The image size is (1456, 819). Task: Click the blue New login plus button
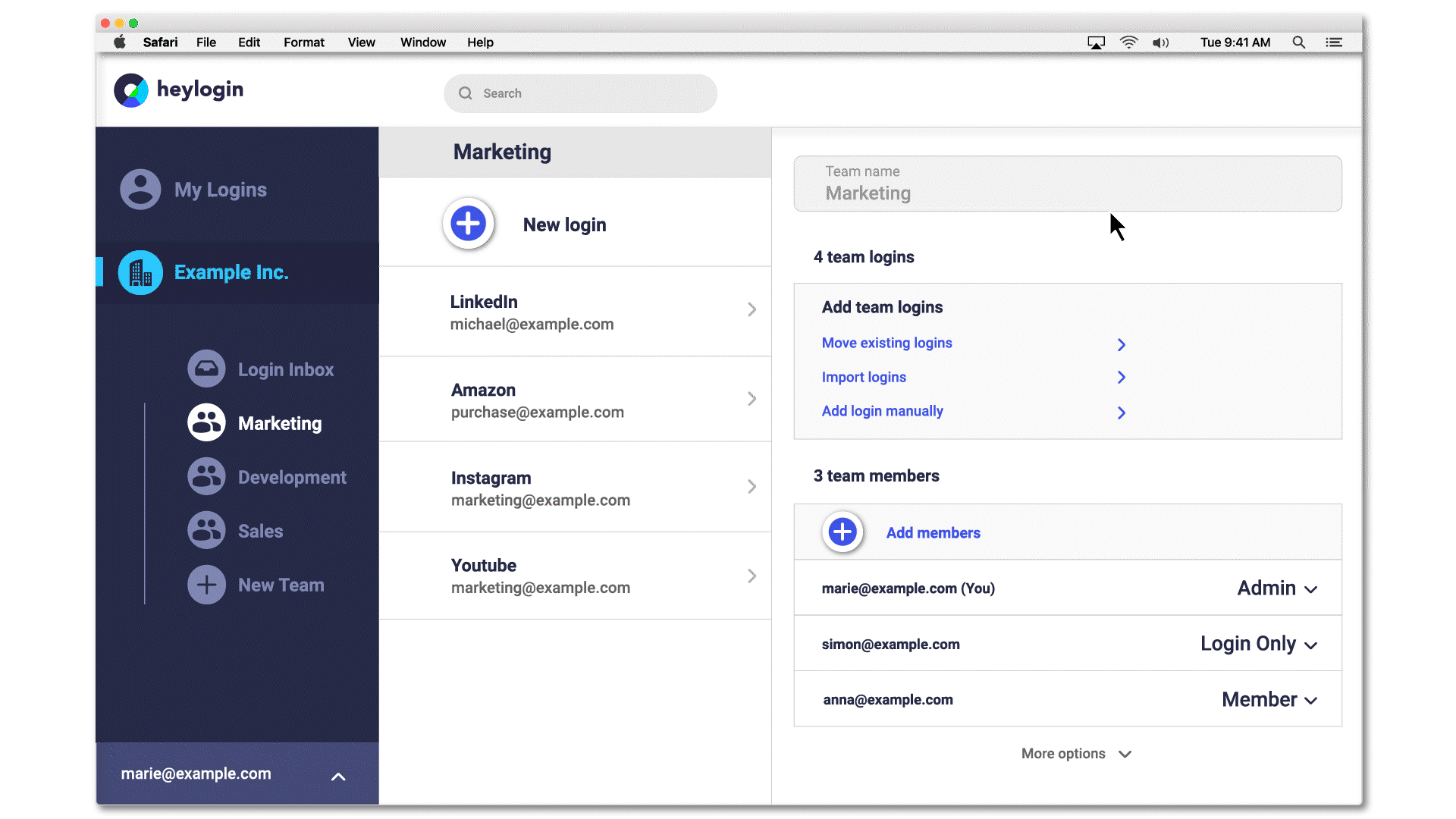(469, 224)
